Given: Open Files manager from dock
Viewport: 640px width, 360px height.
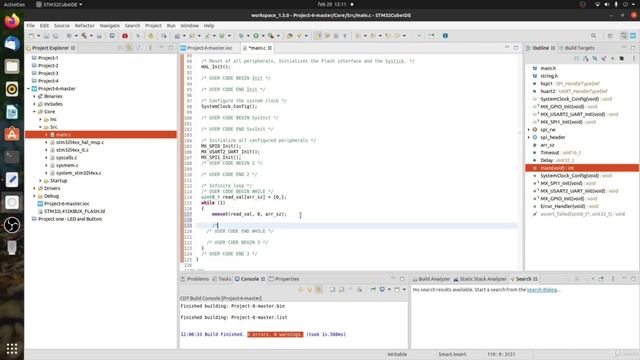Looking at the screenshot, I should [12, 66].
